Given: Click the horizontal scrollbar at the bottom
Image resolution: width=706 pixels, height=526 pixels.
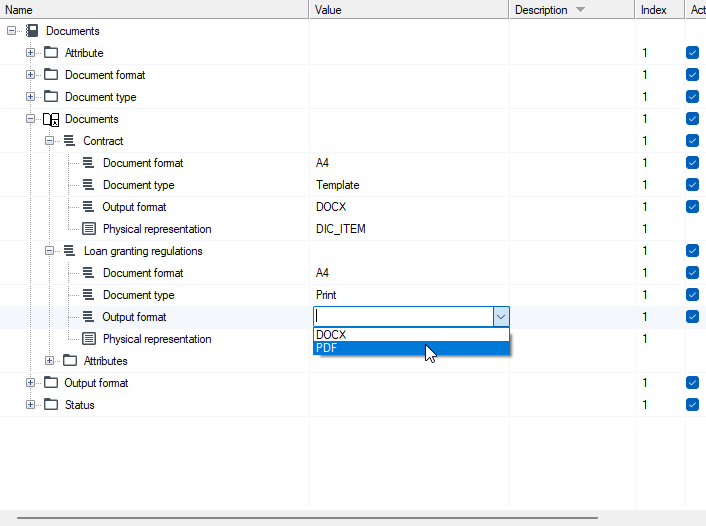Looking at the screenshot, I should click(x=308, y=518).
